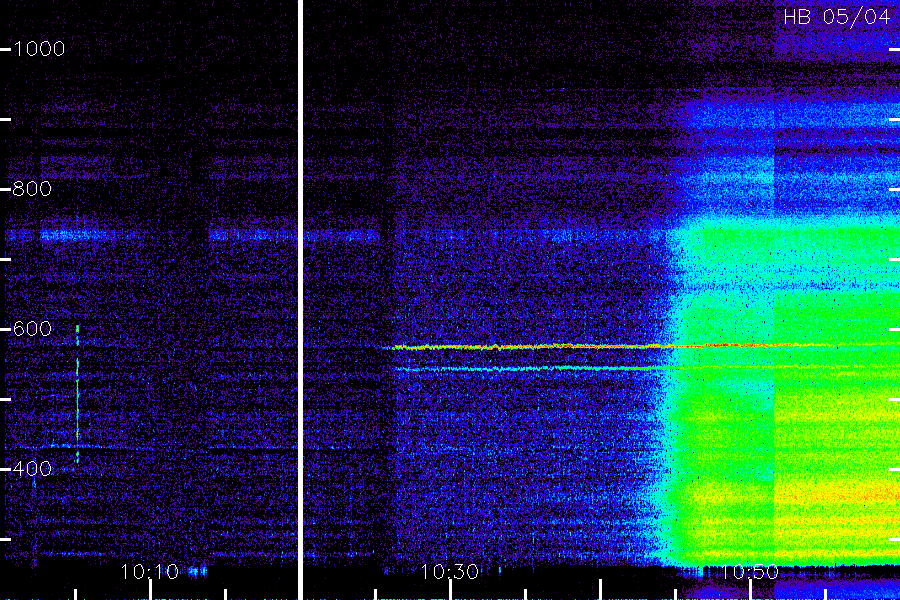Click the 10:50 time axis label

749,571
